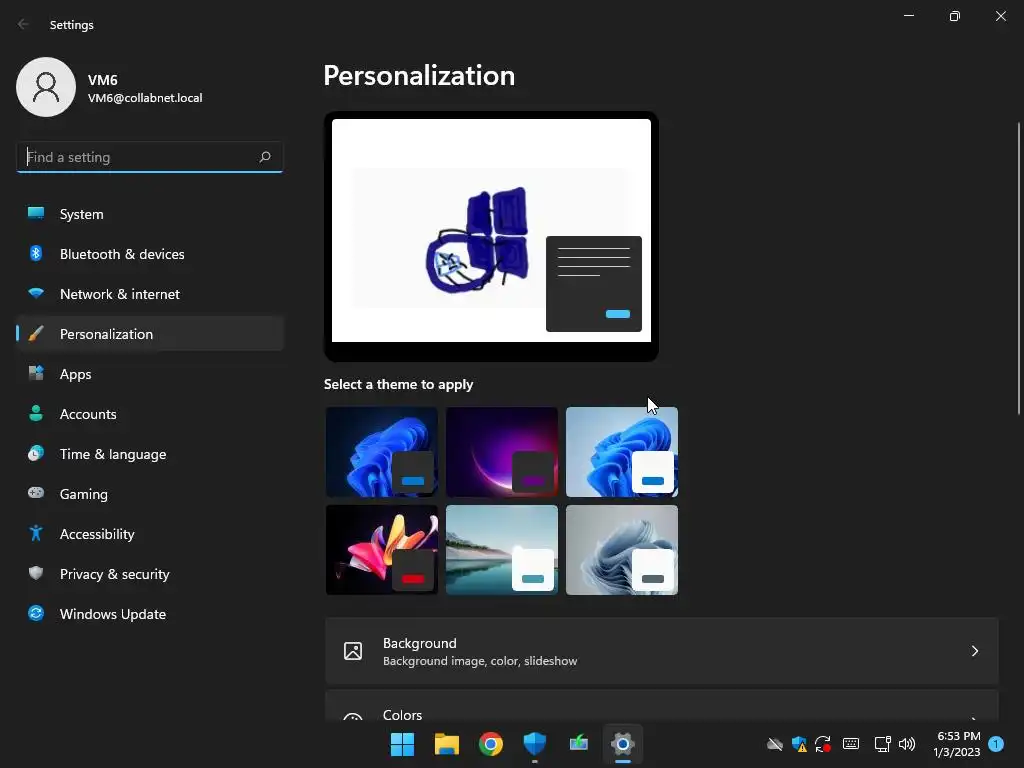
Task: Apply the Windows dark blue bloom theme
Action: [x=382, y=452]
